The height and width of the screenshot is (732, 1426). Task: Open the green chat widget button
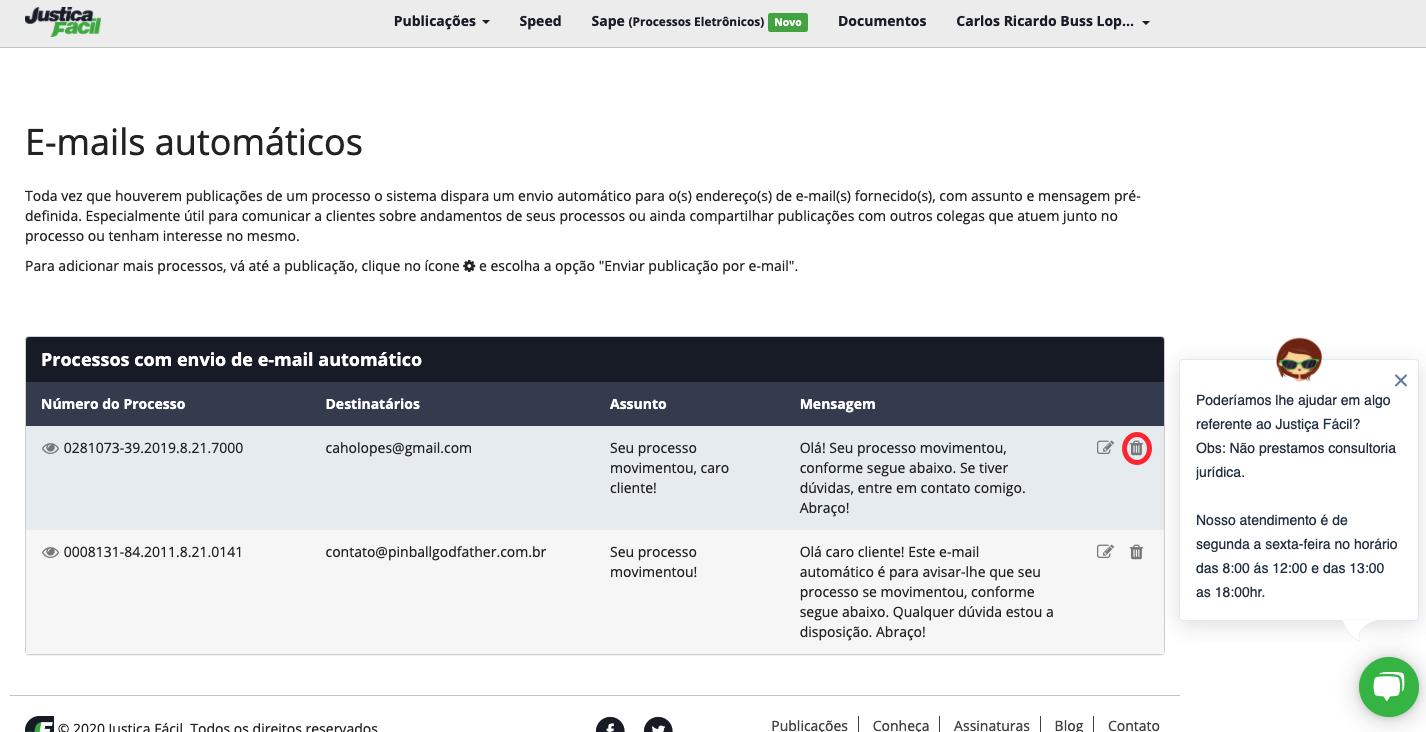click(1389, 687)
